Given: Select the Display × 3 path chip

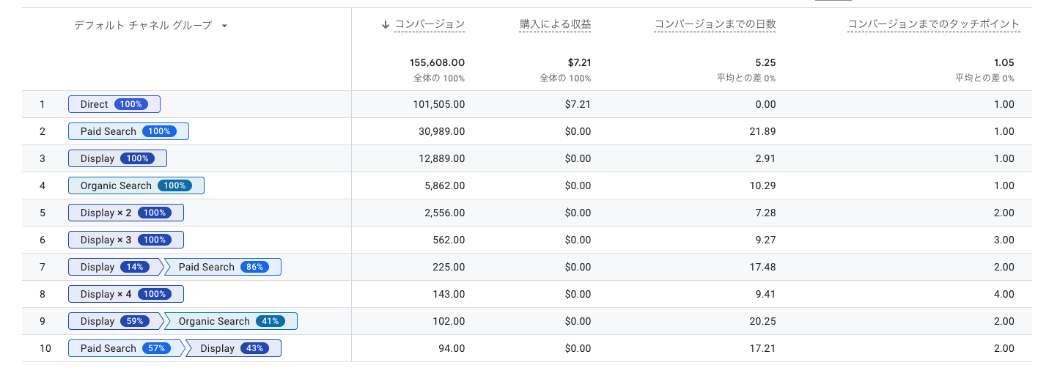Looking at the screenshot, I should coord(125,240).
